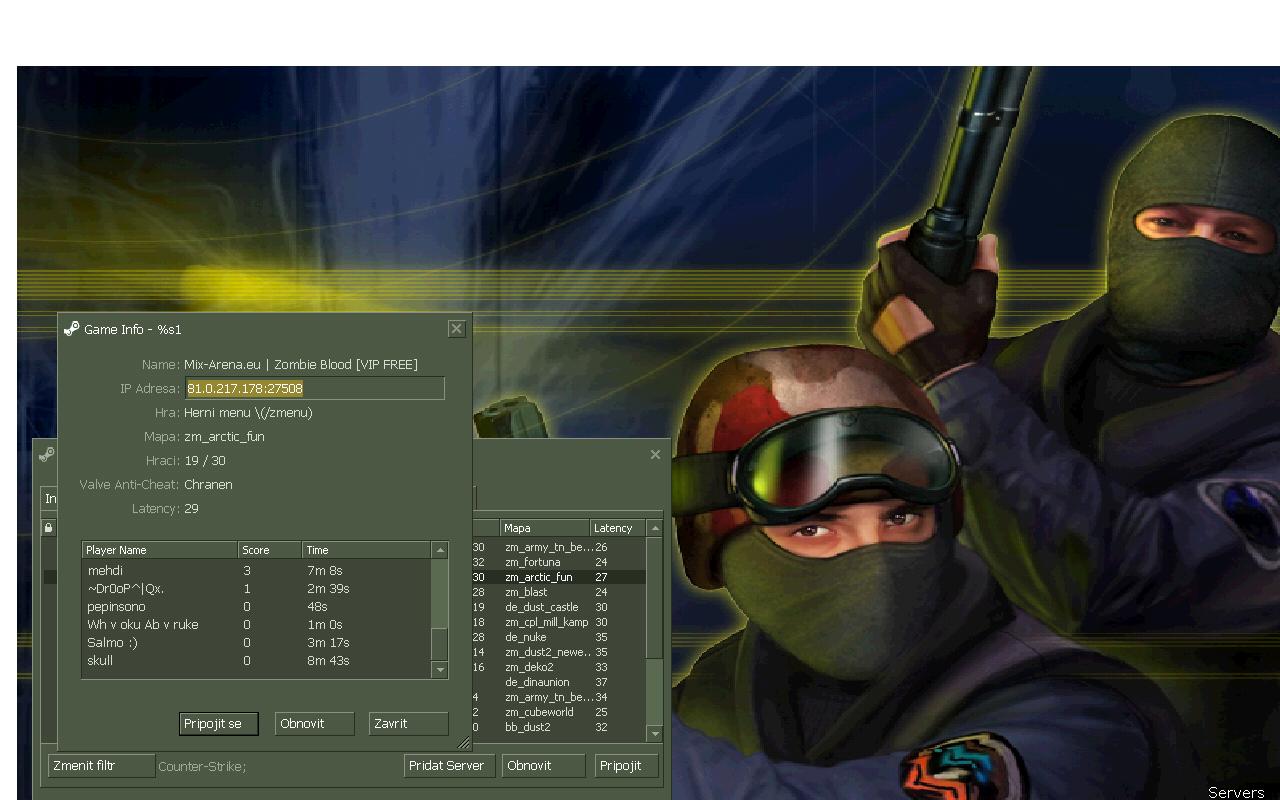Sort players by Score column
The height and width of the screenshot is (800, 1280).
(270, 550)
